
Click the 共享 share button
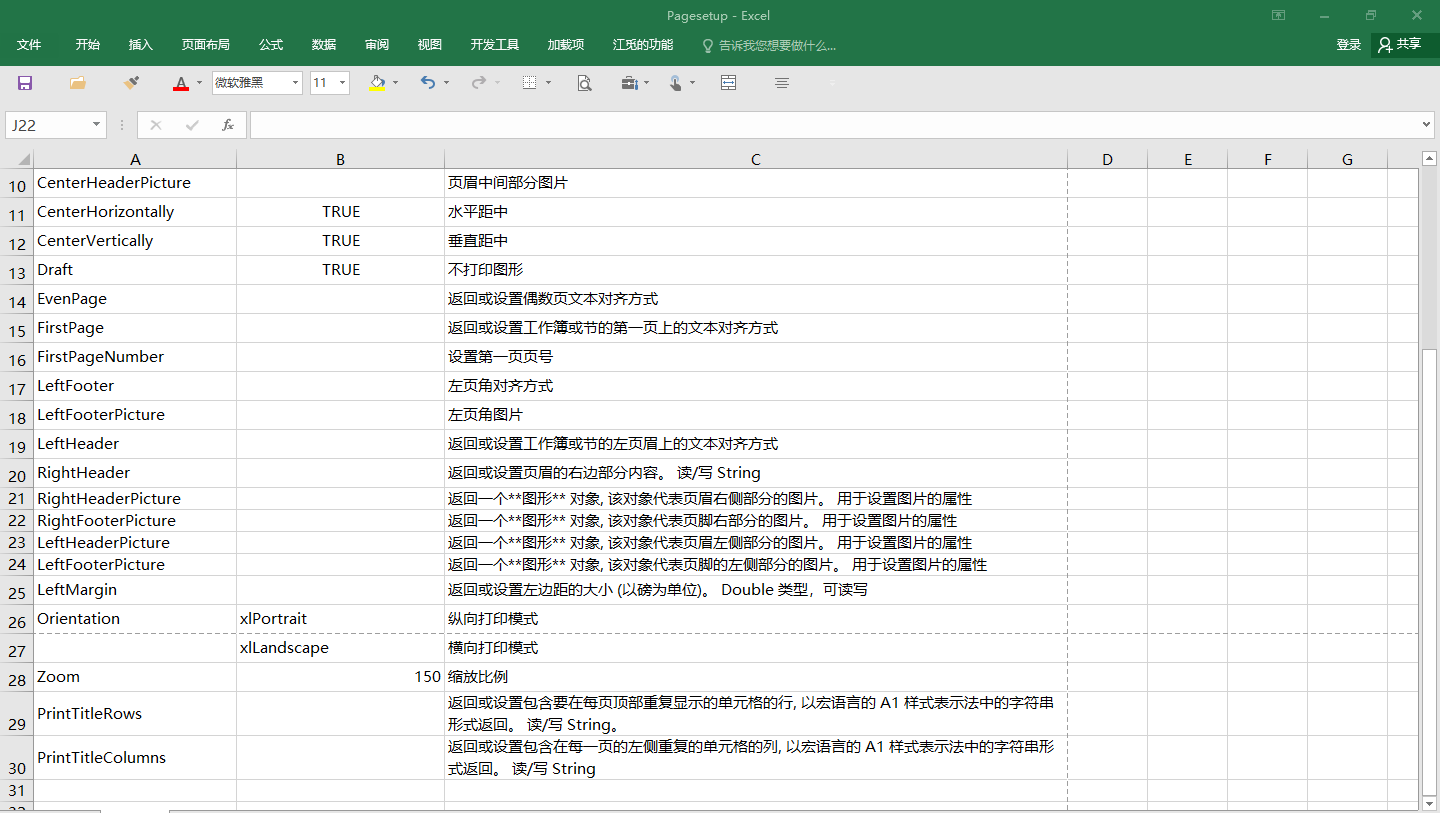click(1402, 45)
